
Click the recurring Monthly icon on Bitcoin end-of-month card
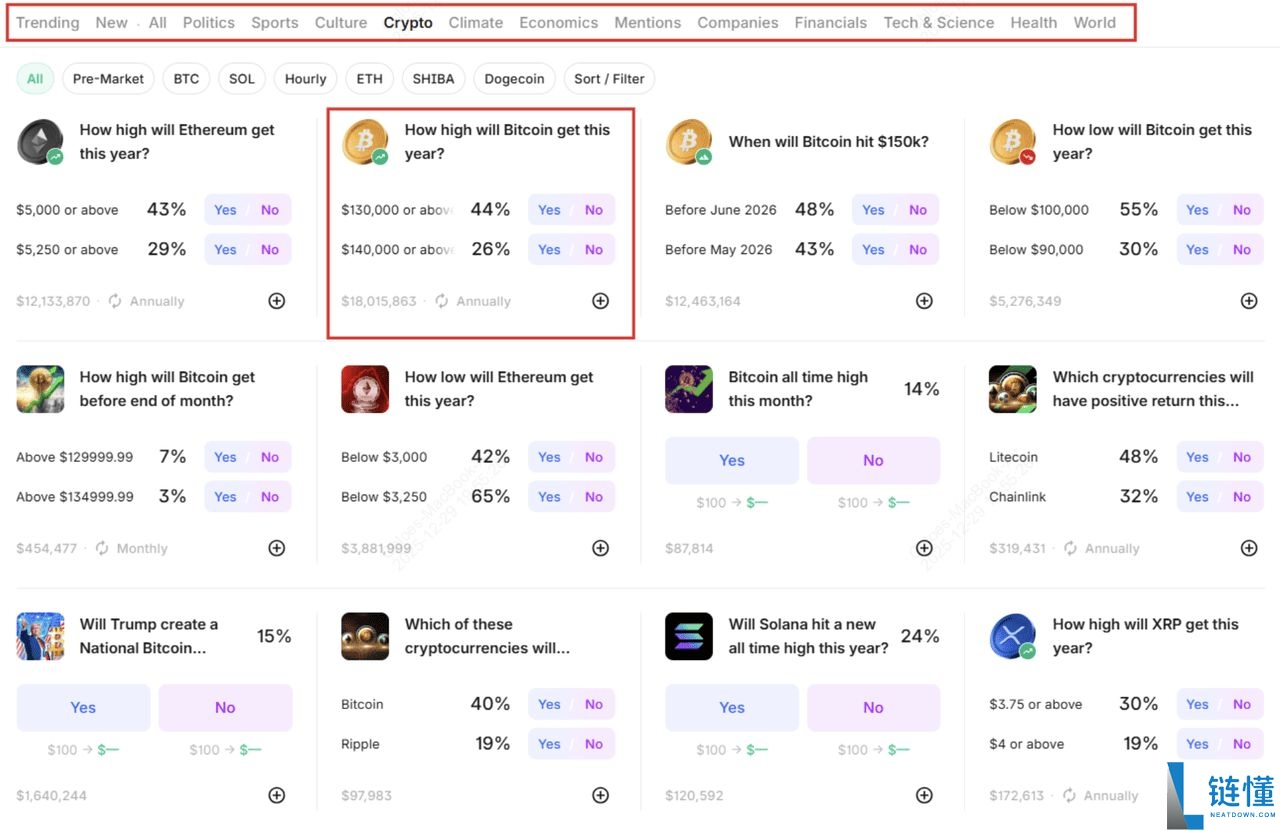(x=101, y=548)
